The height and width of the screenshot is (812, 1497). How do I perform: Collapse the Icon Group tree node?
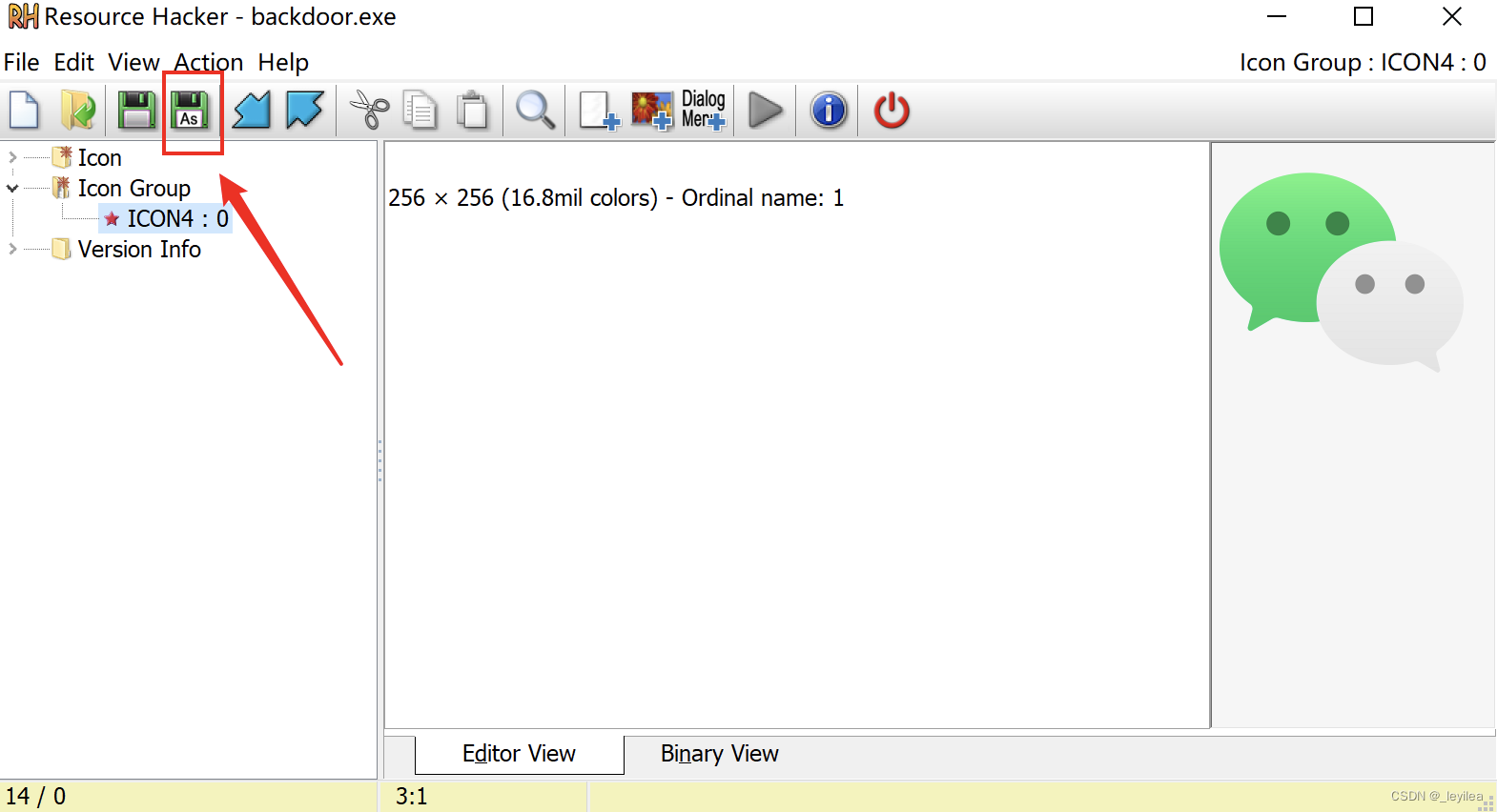click(12, 188)
